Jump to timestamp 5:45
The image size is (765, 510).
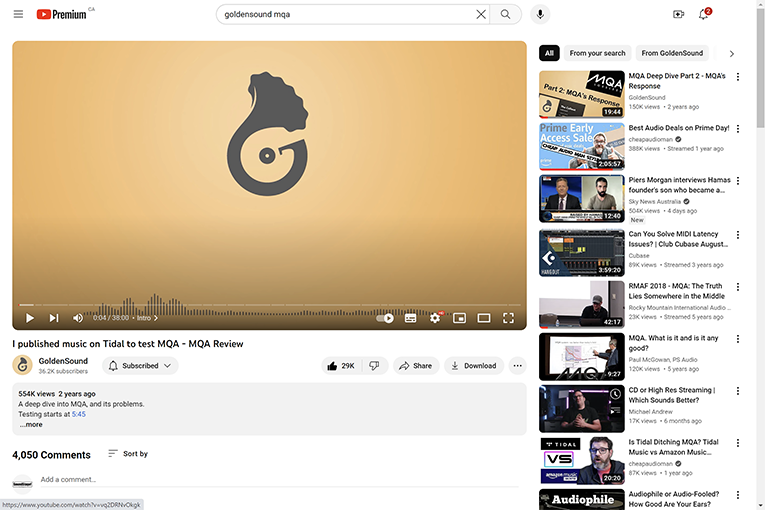[x=79, y=414]
